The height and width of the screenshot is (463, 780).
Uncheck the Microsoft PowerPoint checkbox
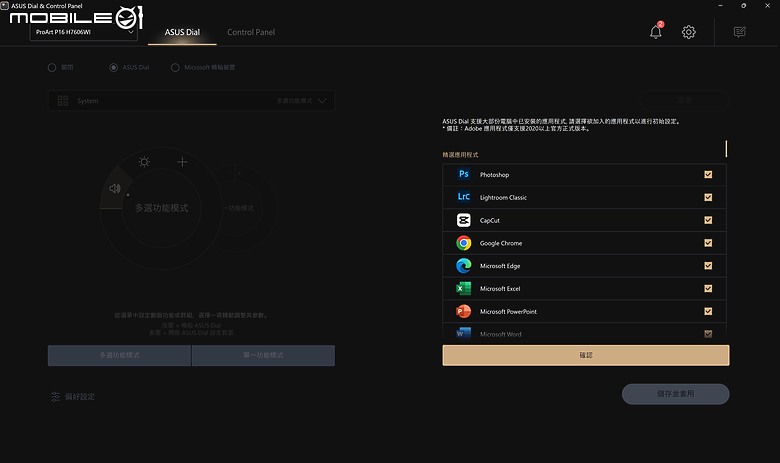pyautogui.click(x=708, y=311)
